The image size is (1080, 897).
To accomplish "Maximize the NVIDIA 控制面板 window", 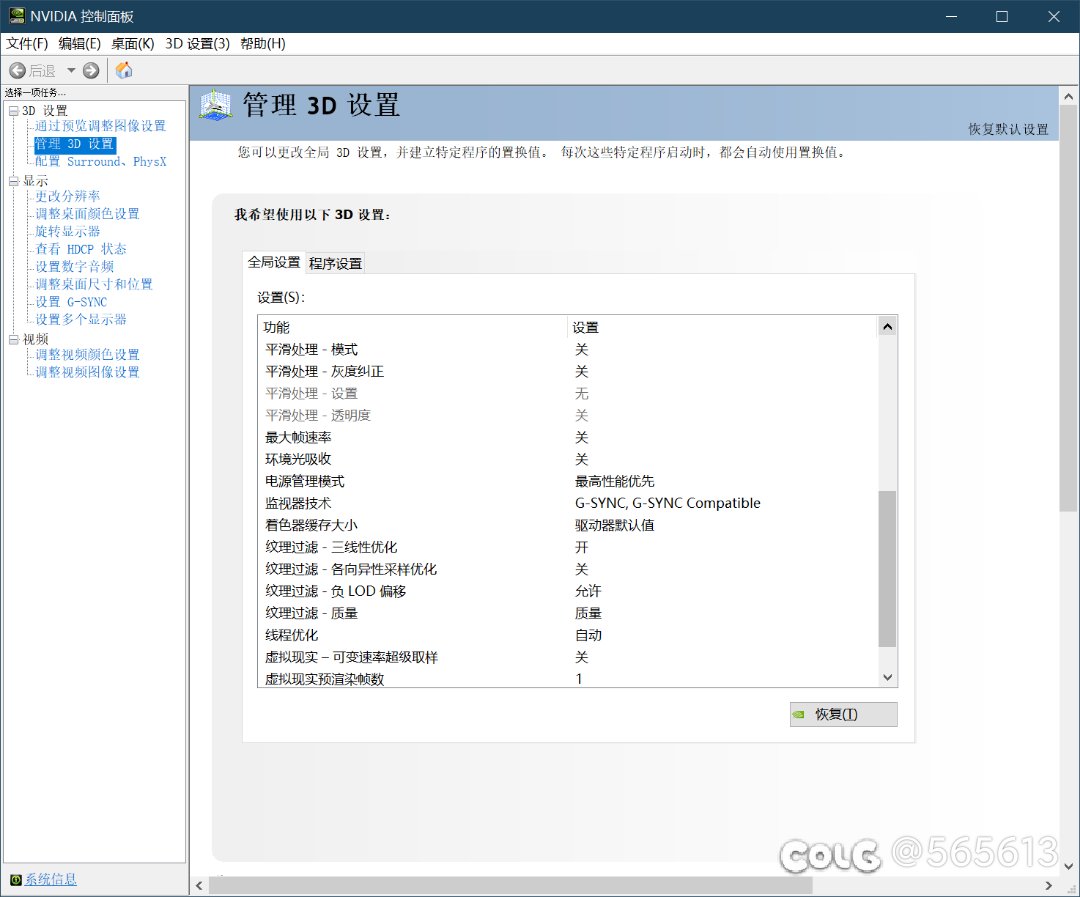I will [1002, 16].
